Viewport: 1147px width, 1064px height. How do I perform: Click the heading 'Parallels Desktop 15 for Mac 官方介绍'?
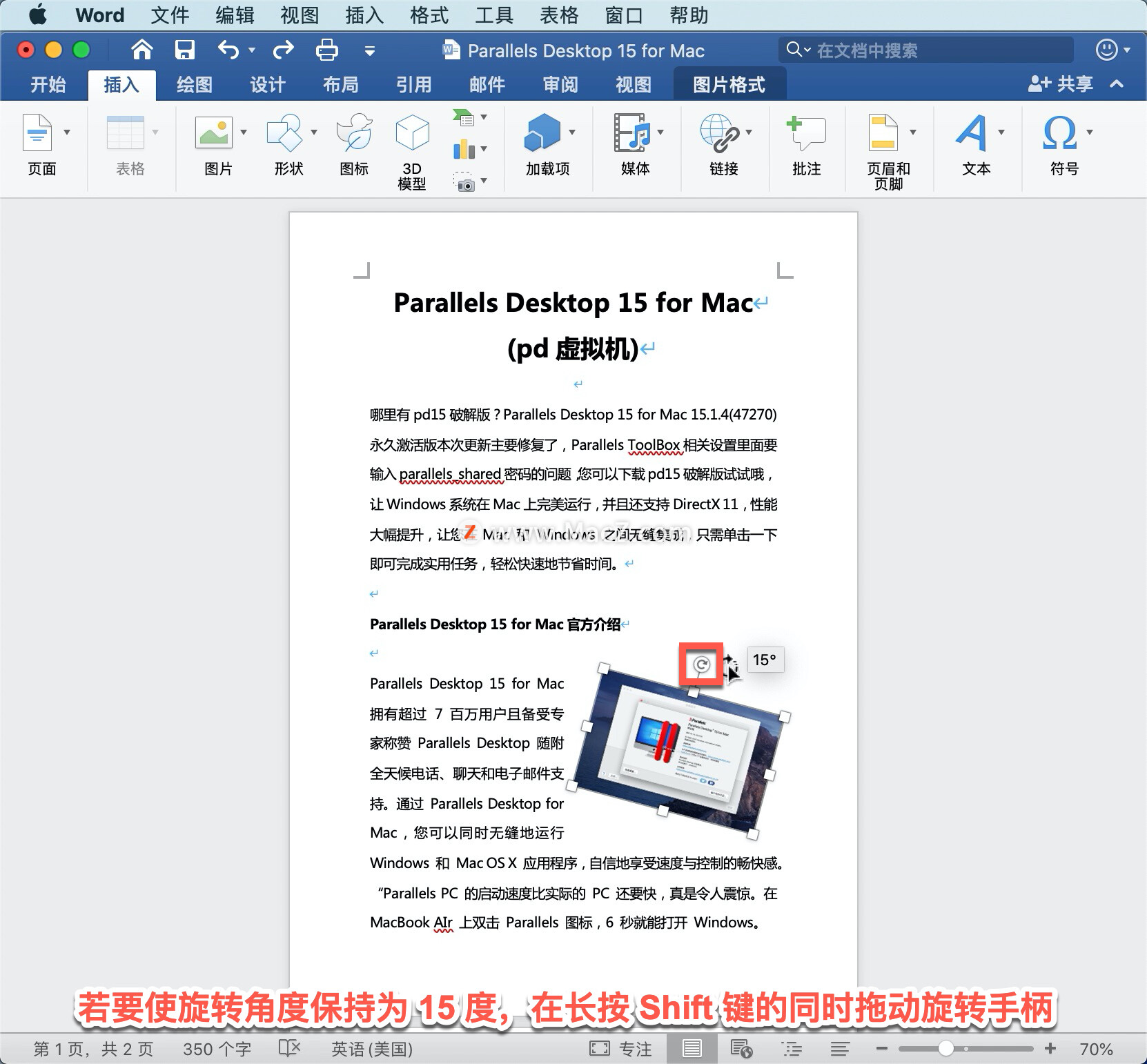coord(495,624)
